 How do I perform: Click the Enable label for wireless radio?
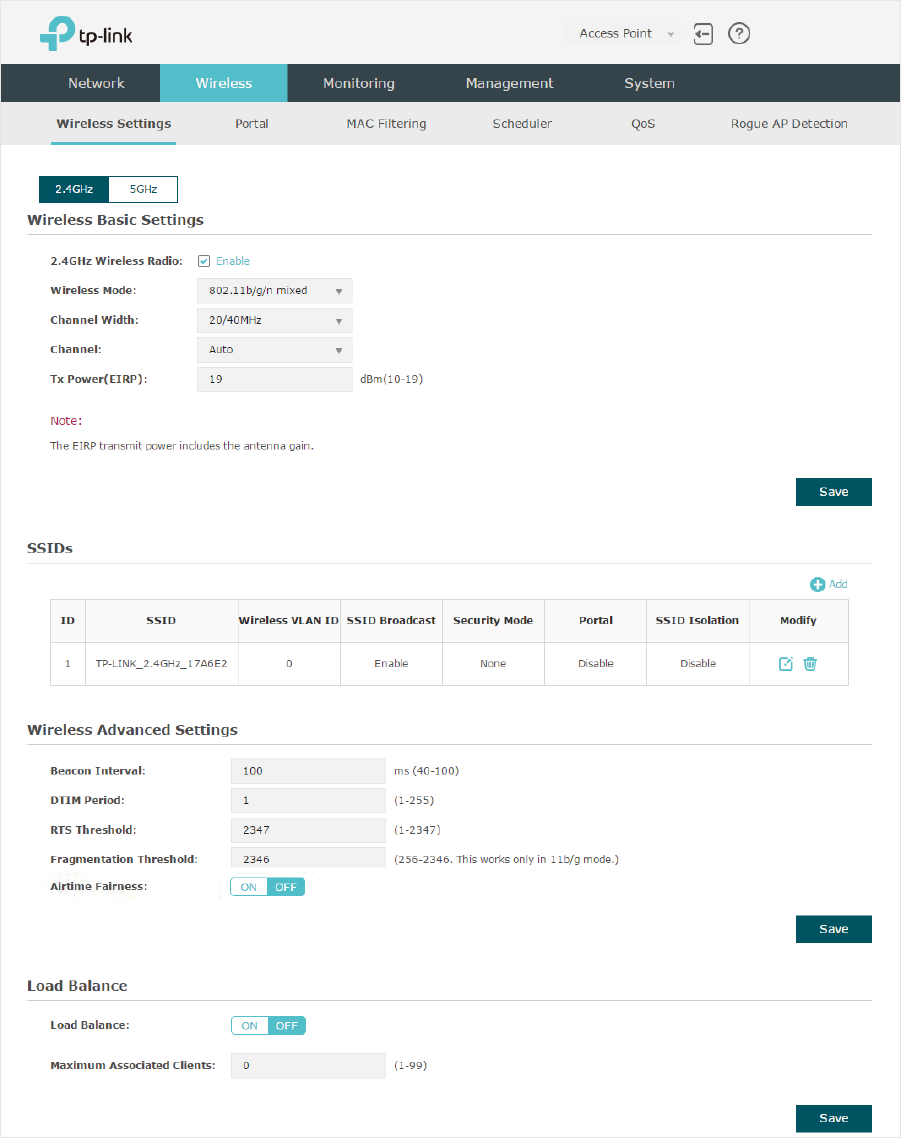pos(233,261)
